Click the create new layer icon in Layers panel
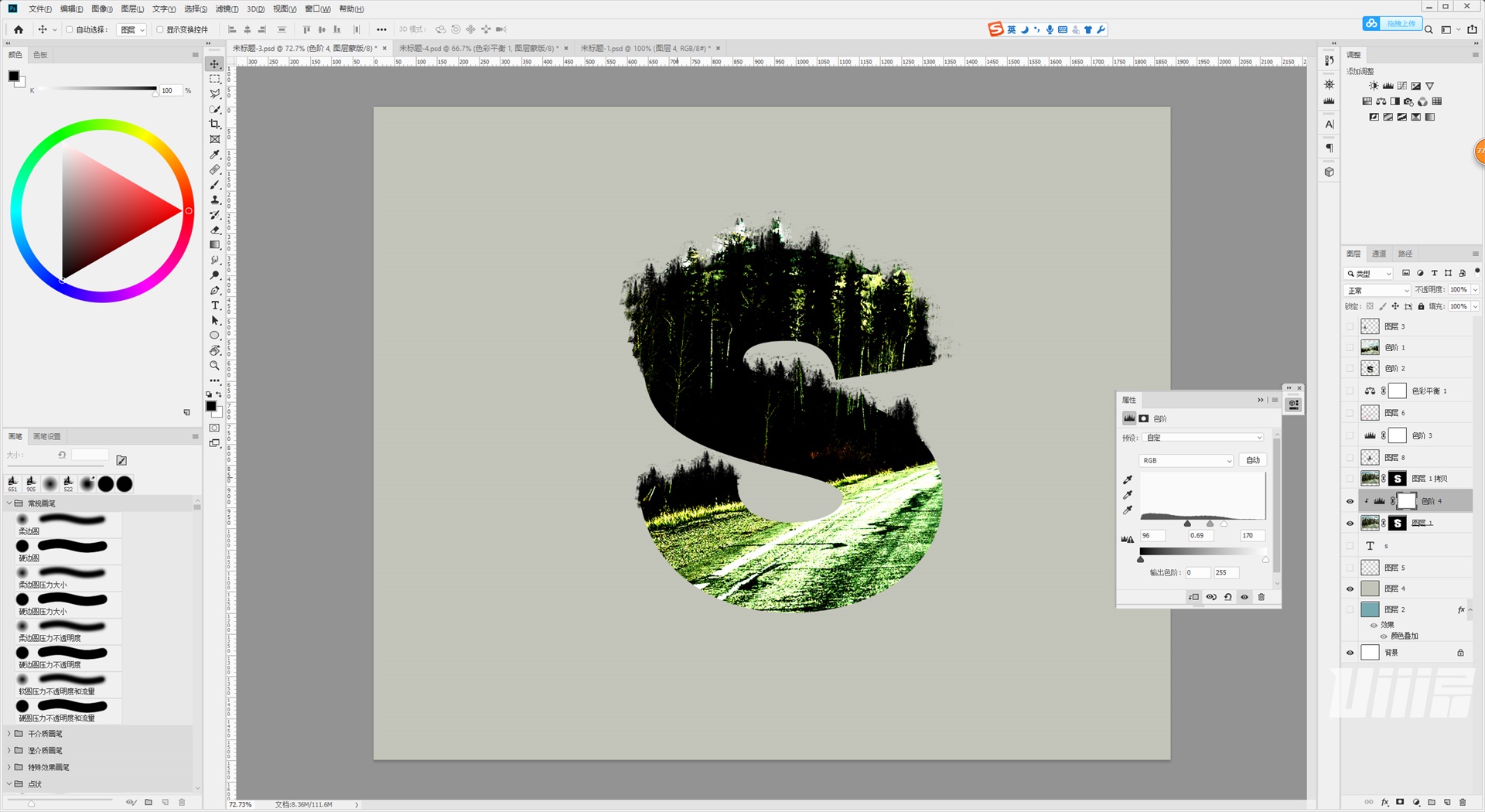 click(x=1447, y=802)
